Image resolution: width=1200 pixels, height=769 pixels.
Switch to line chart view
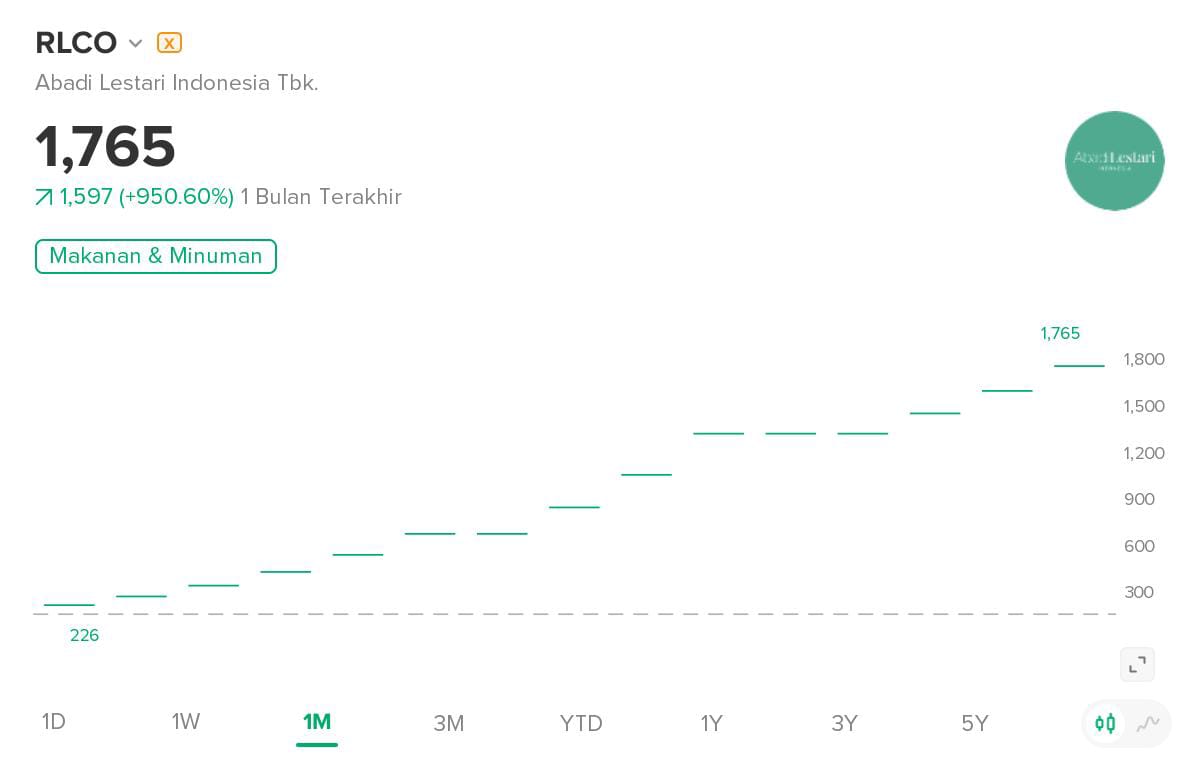[1148, 723]
